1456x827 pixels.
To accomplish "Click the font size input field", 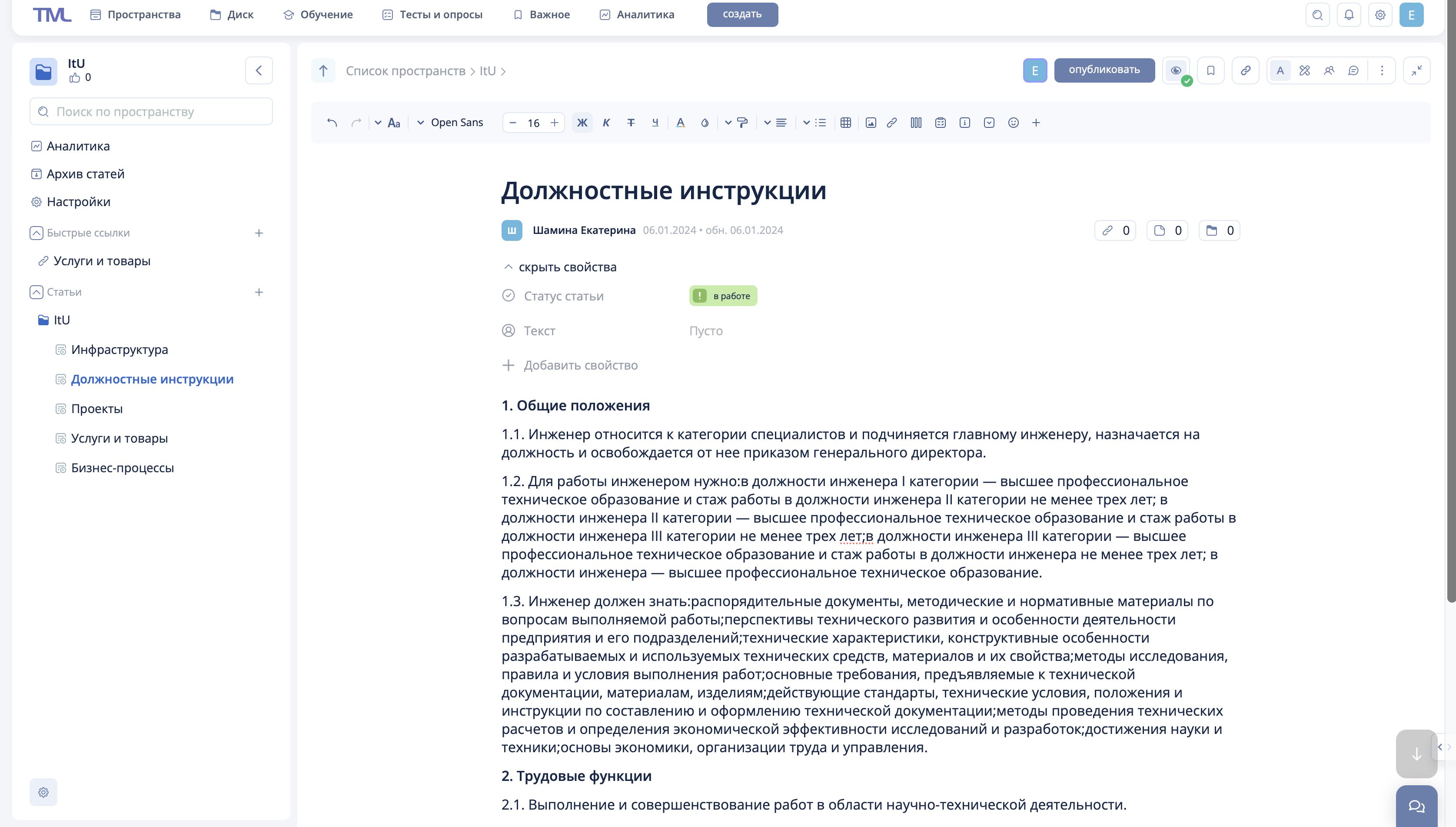I will [x=533, y=122].
